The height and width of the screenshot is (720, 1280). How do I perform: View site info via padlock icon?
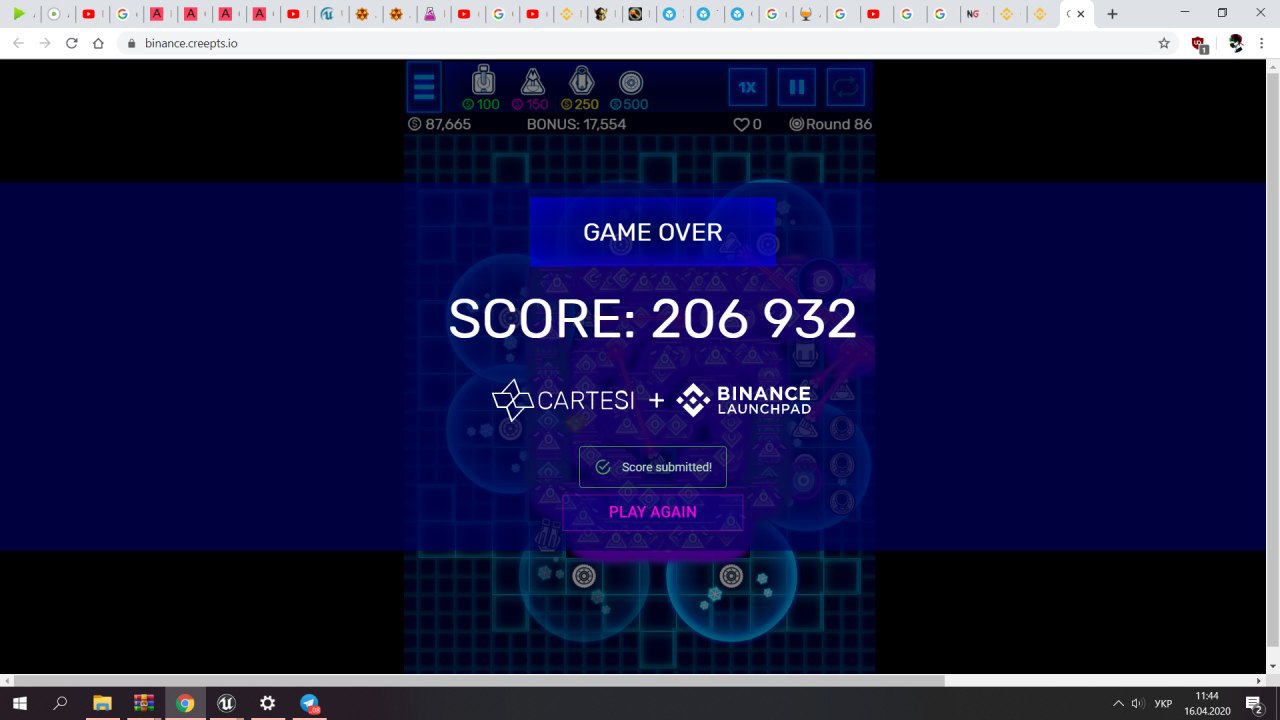(131, 43)
